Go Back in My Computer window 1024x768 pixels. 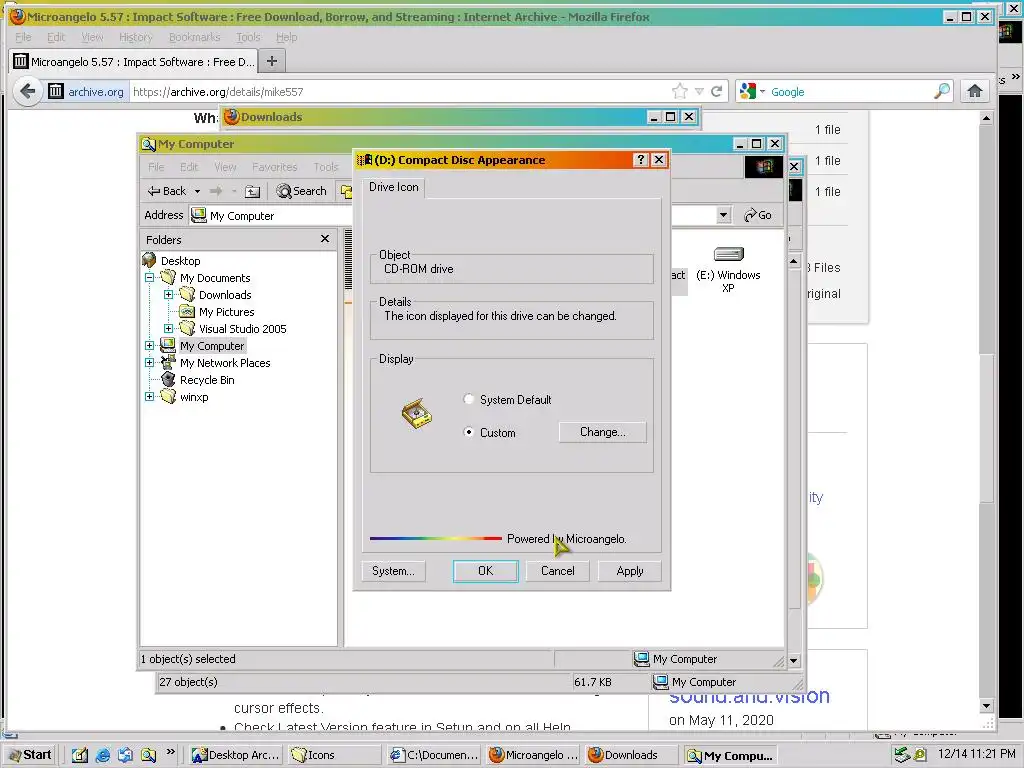tap(167, 191)
